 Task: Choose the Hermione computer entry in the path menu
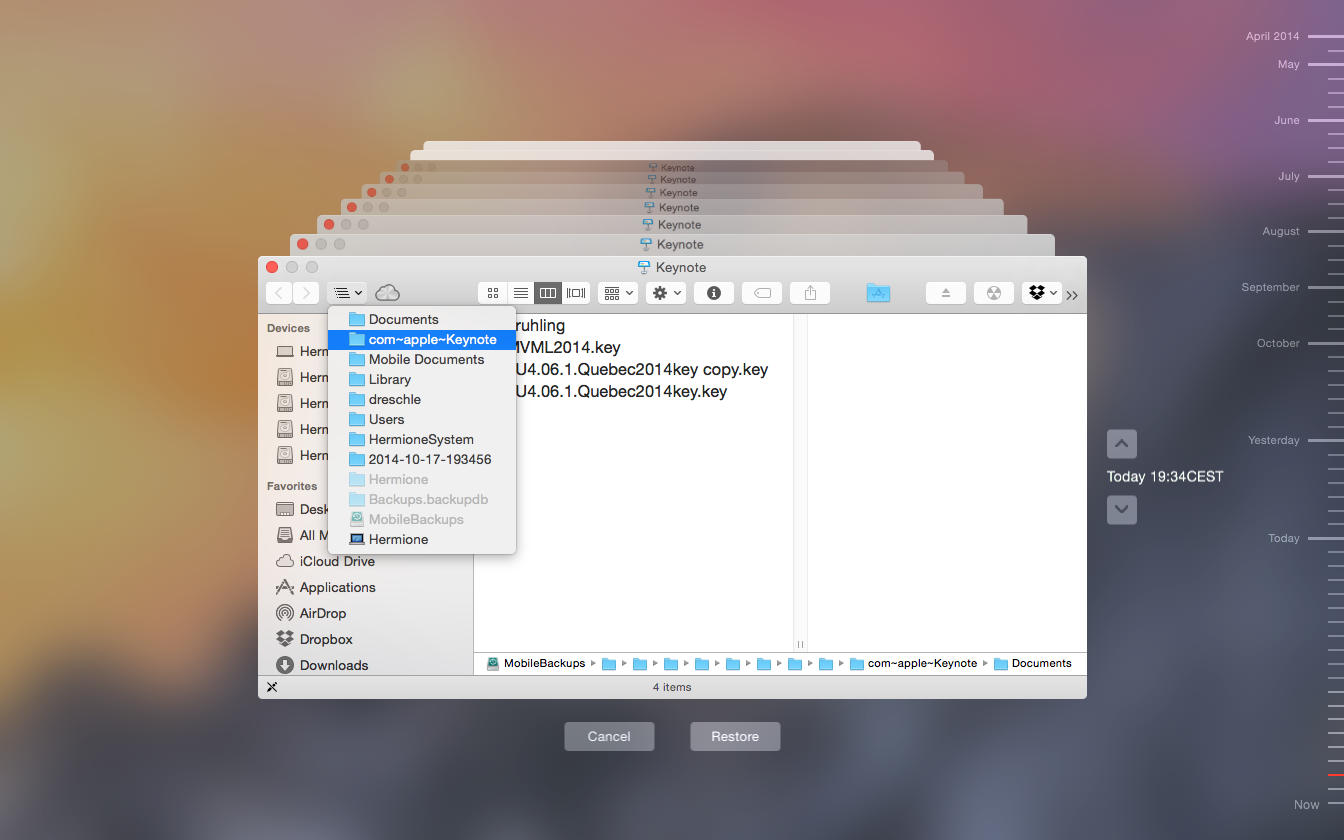point(422,539)
